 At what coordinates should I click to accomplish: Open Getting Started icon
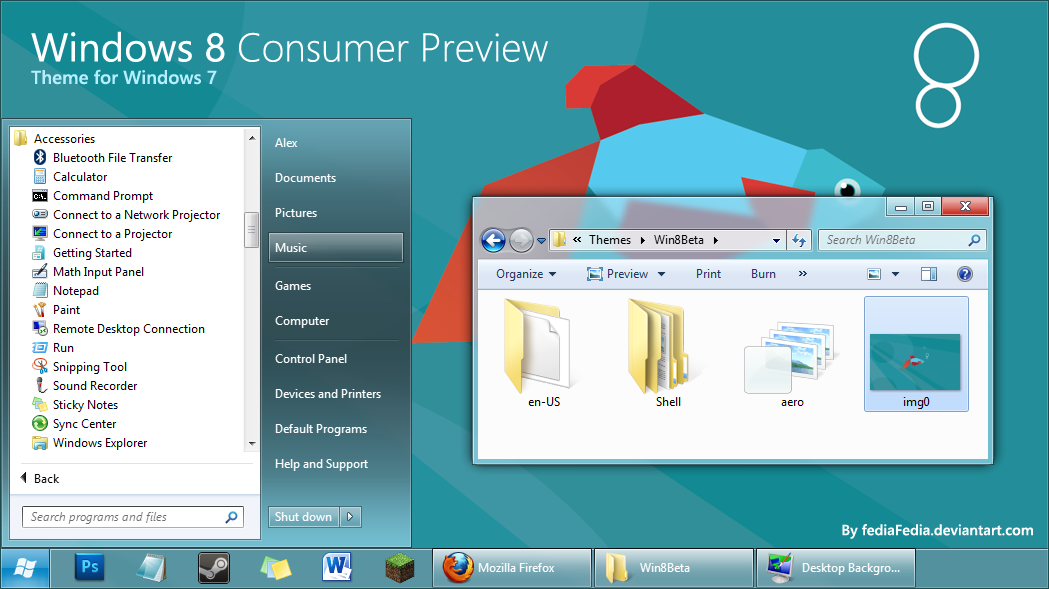point(40,253)
